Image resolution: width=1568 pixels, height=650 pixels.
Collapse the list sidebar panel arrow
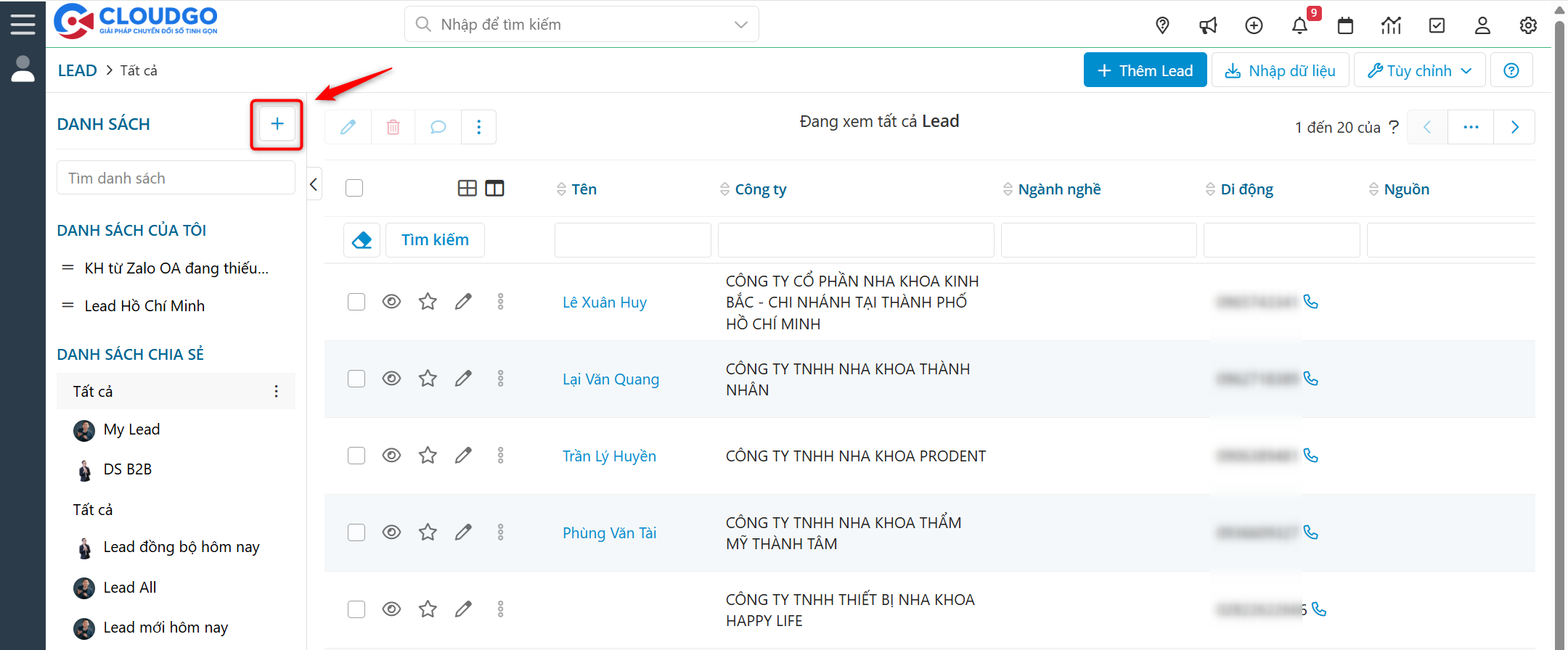[x=314, y=184]
